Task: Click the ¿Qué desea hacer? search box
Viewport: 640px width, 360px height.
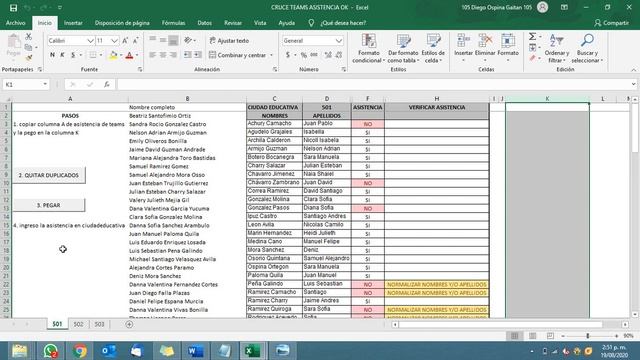Action: tap(343, 23)
